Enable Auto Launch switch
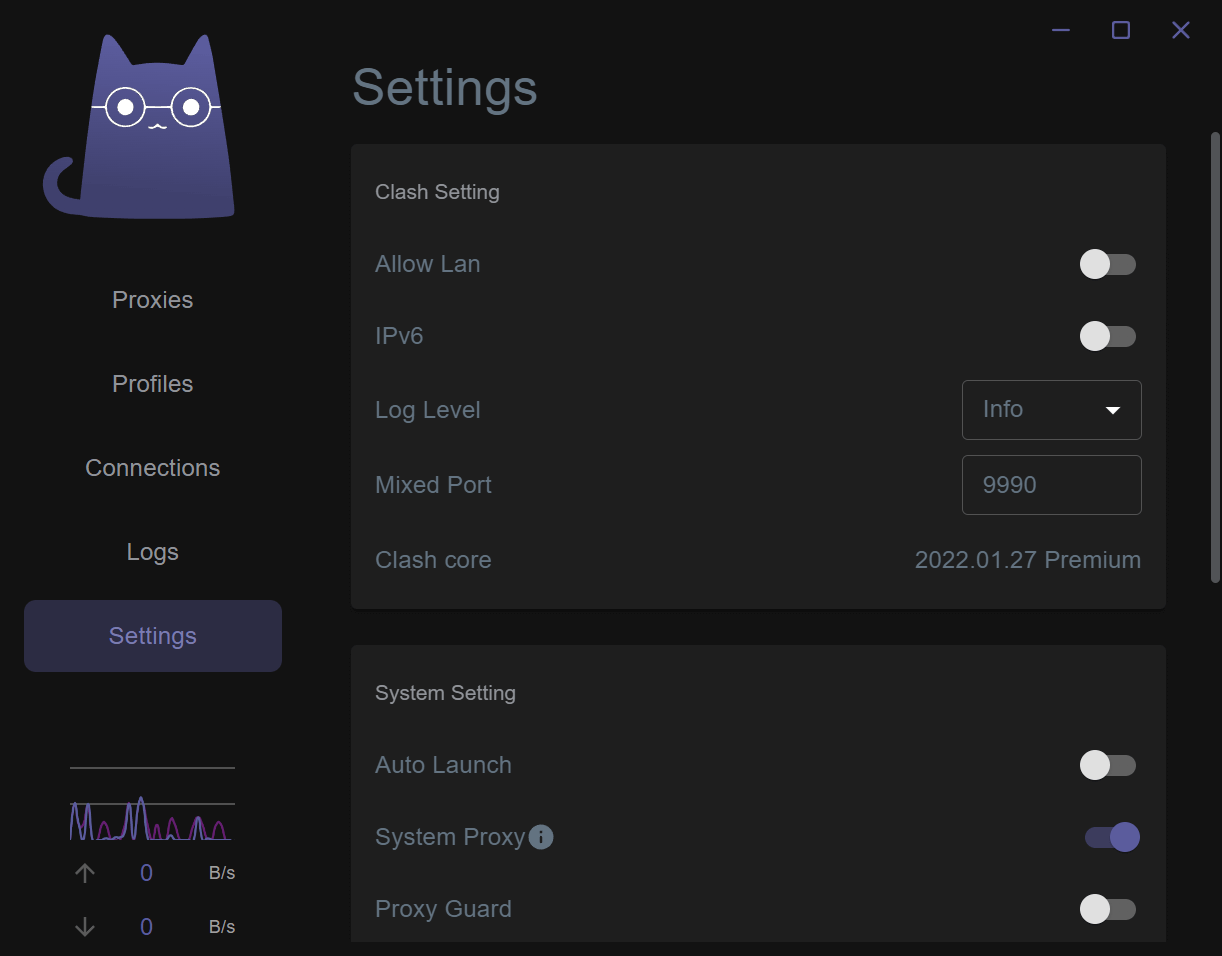1222x956 pixels. click(x=1108, y=765)
